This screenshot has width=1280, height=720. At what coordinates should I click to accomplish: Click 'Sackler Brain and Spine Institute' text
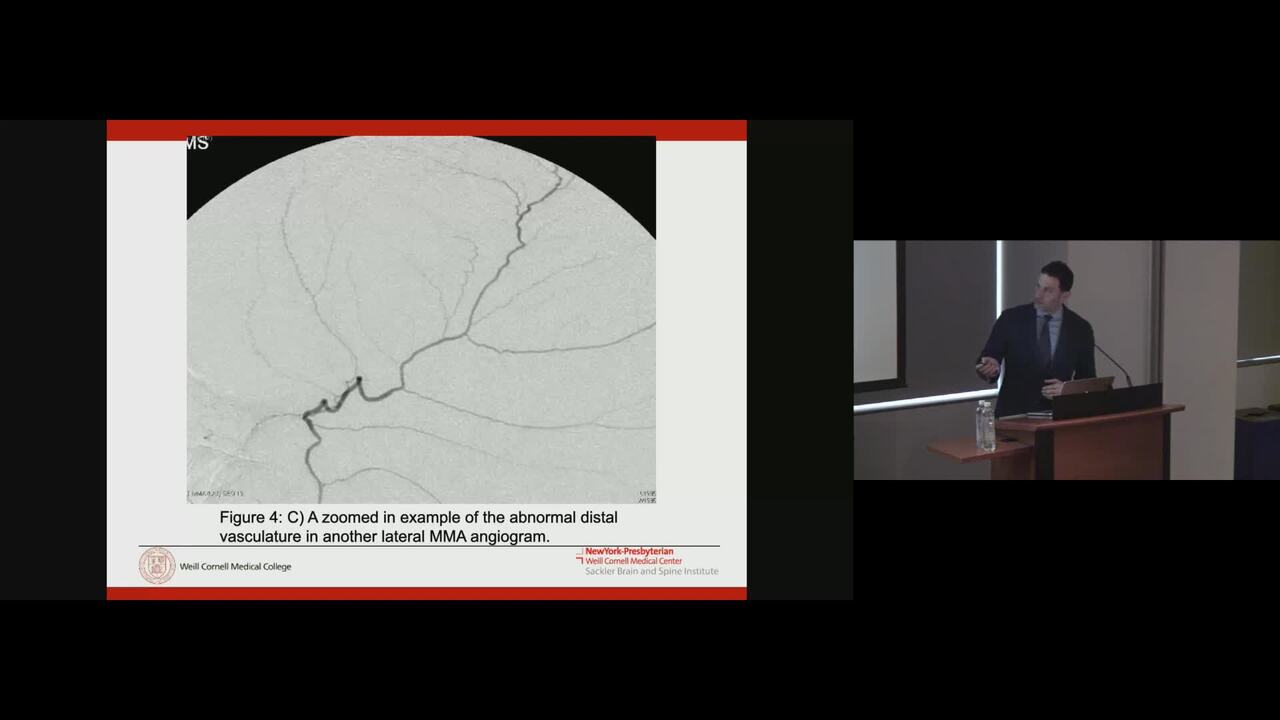click(x=651, y=572)
